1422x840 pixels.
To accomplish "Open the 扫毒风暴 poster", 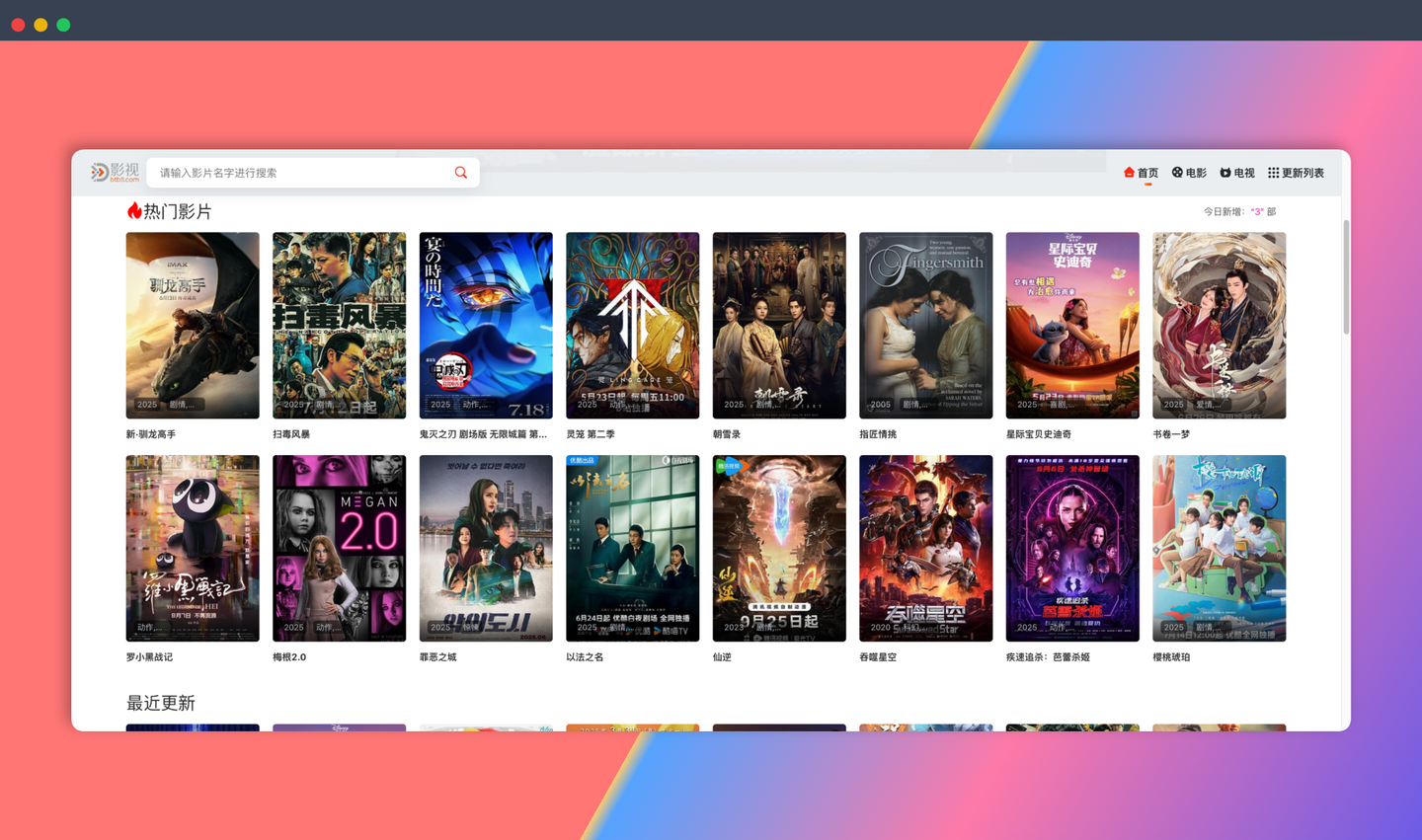I will pyautogui.click(x=339, y=326).
